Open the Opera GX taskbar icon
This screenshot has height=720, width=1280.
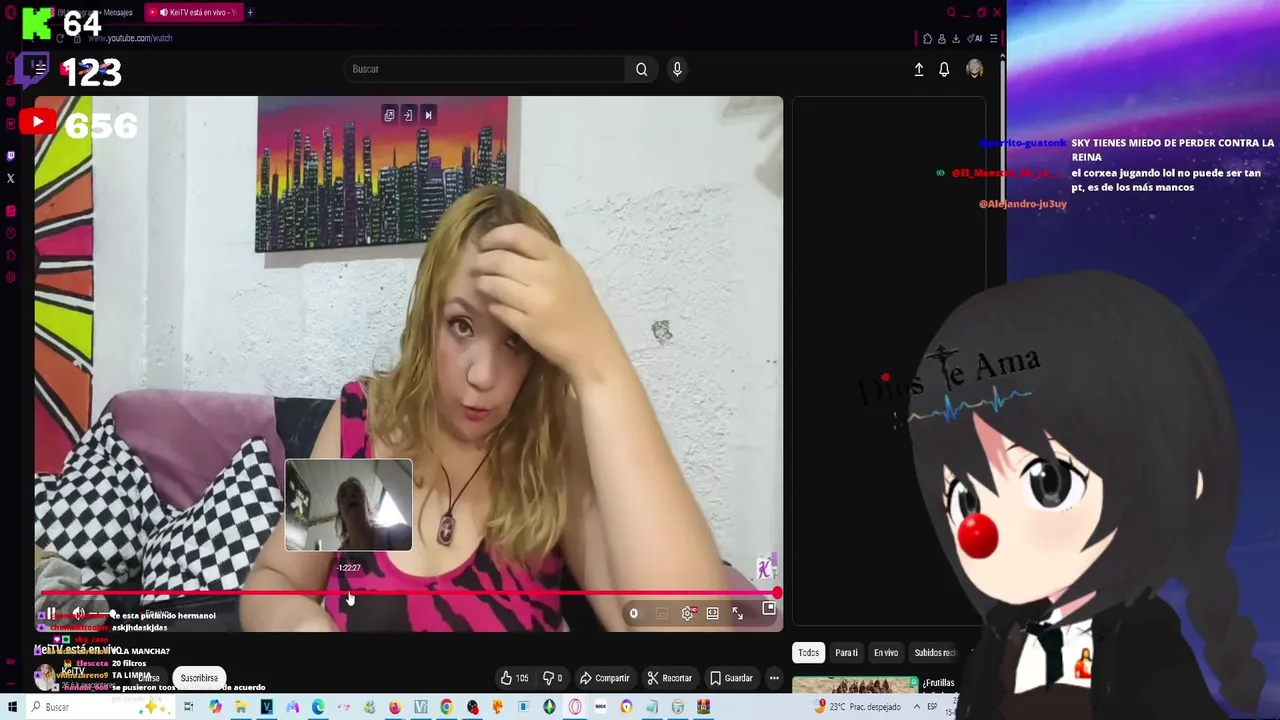[x=575, y=707]
